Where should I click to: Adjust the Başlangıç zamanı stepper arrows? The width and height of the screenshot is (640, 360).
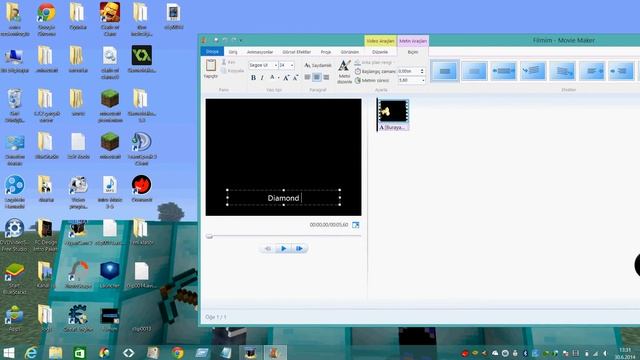pos(422,71)
